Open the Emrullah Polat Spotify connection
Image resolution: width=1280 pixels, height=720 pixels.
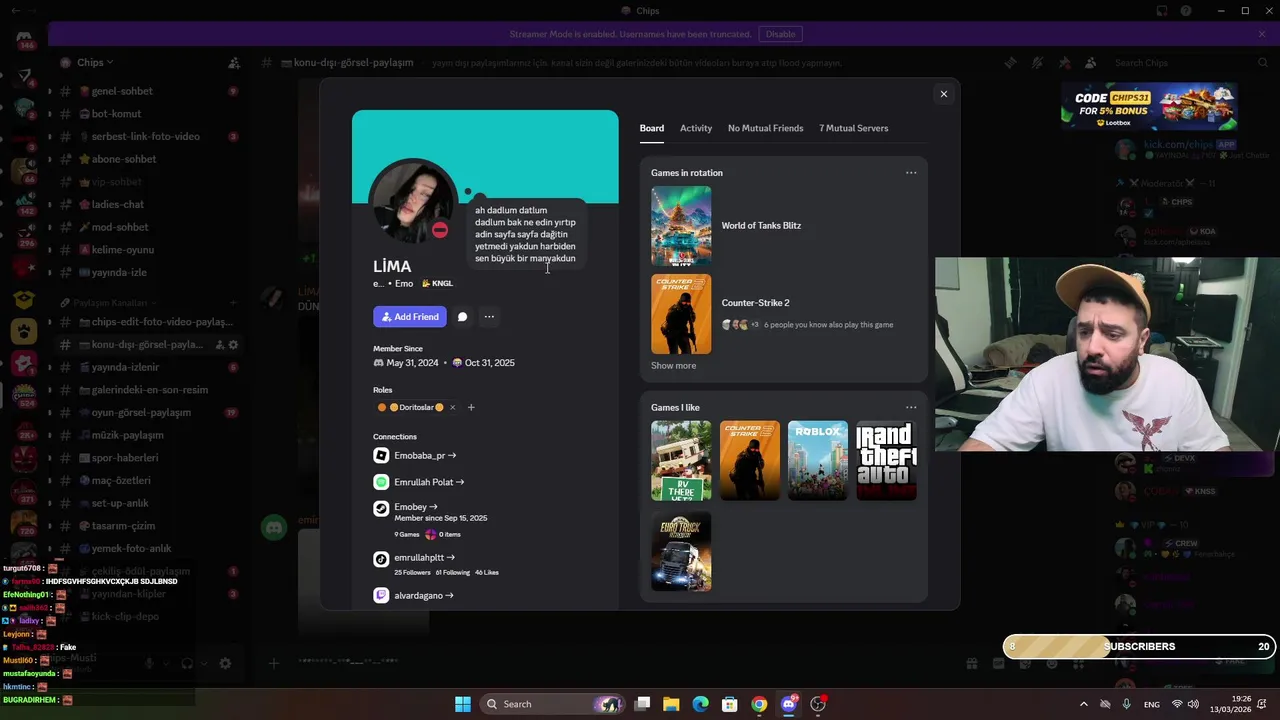coord(429,482)
